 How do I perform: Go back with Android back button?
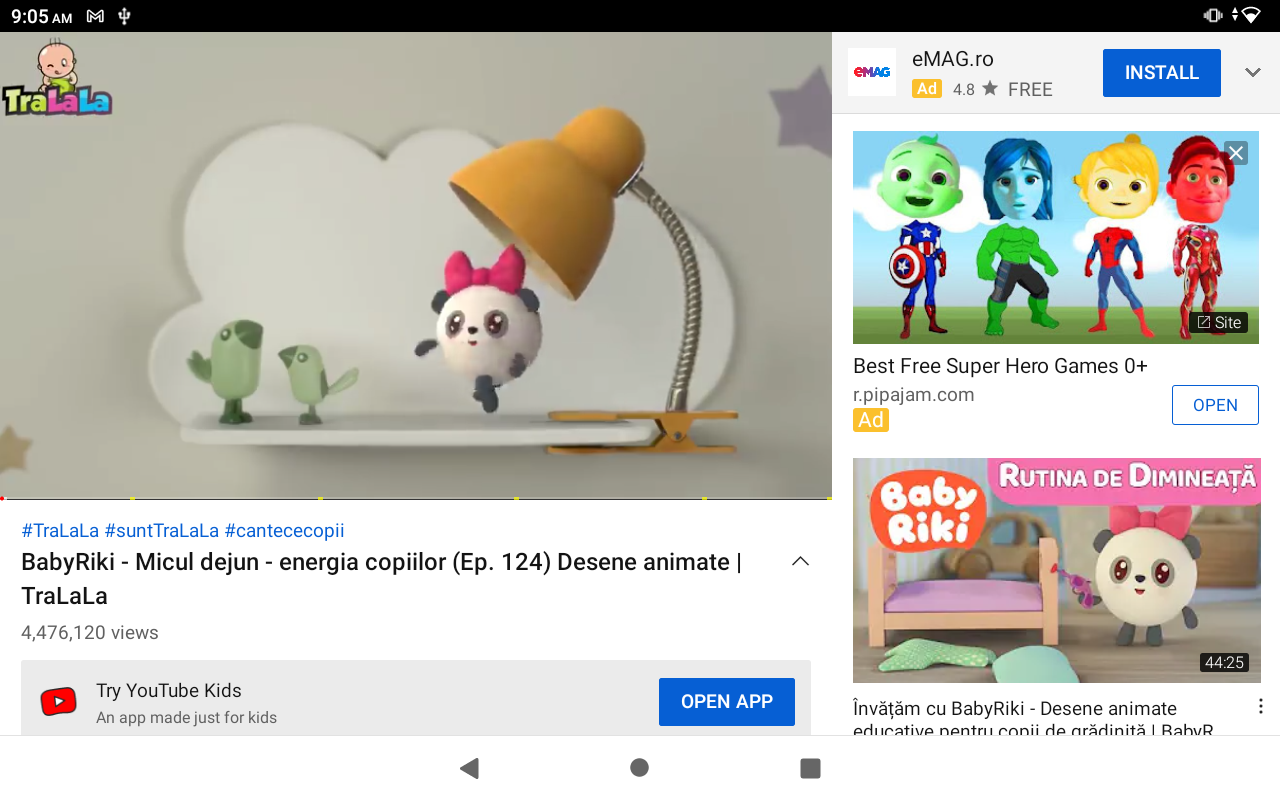(469, 768)
